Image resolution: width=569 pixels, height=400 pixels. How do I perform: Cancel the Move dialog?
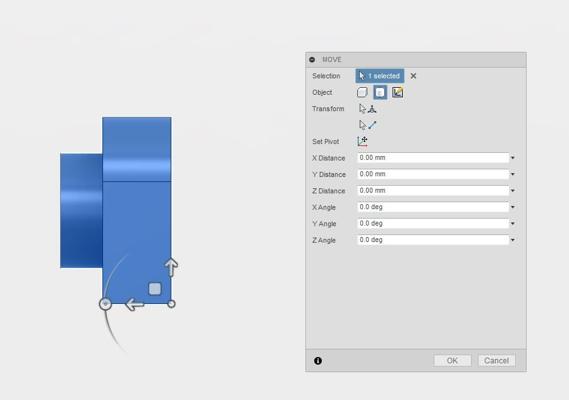(x=496, y=360)
